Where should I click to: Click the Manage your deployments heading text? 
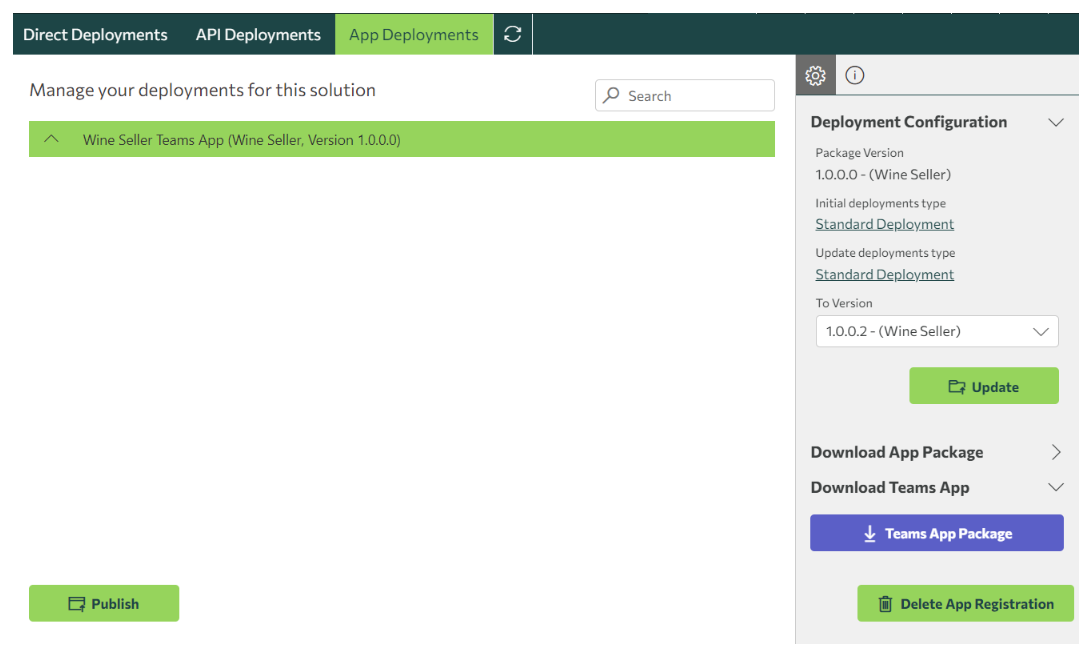203,90
